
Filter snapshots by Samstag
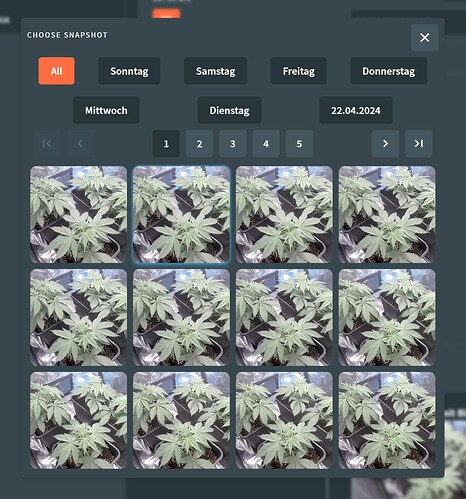(216, 71)
